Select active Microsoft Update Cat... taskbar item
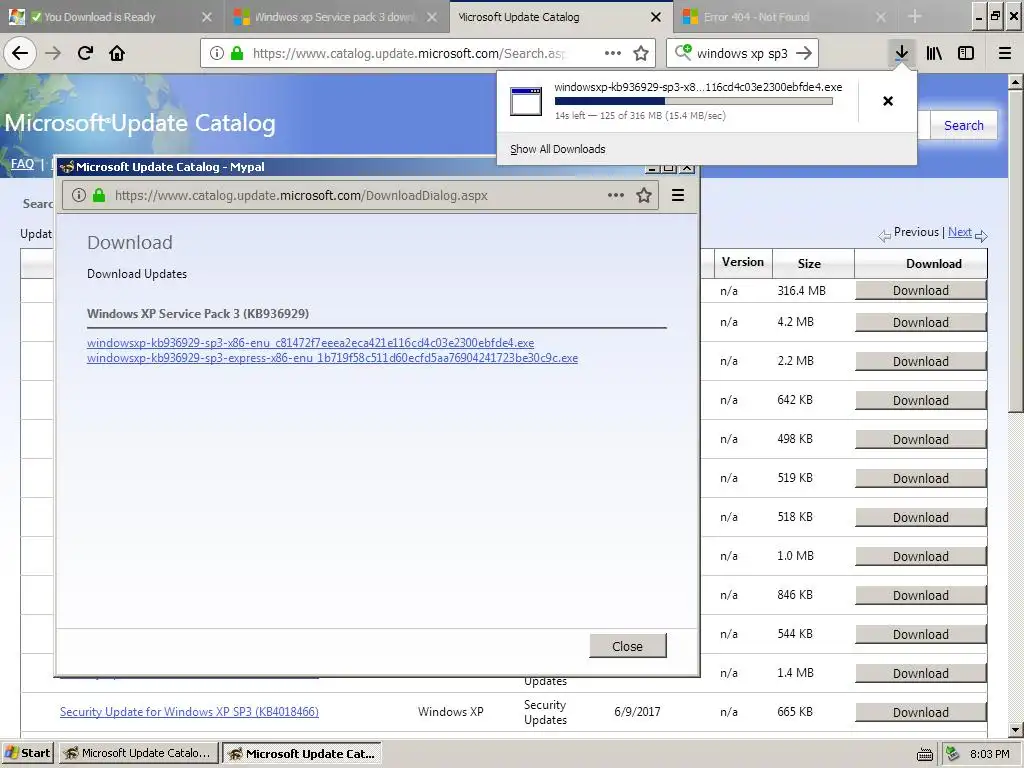Screen dimensions: 1024x768 point(302,754)
